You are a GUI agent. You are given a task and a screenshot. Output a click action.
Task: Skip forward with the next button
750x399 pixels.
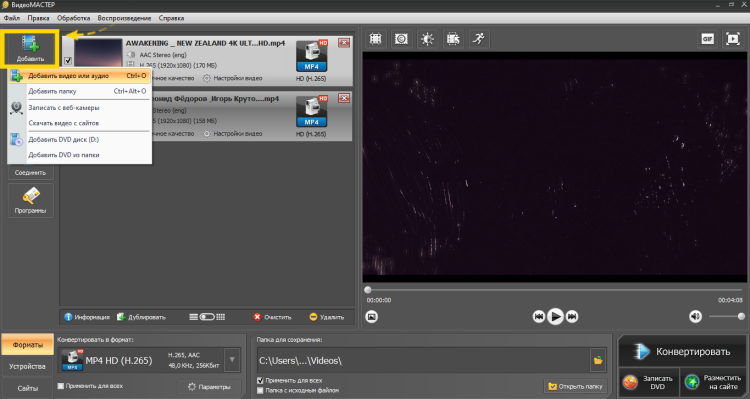572,316
